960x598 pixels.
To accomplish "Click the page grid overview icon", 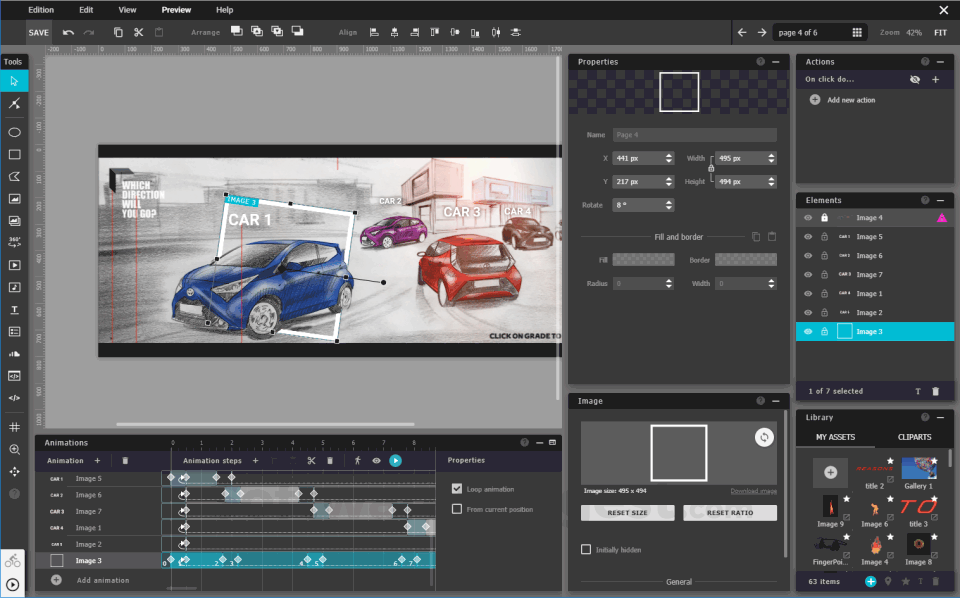I will click(857, 32).
